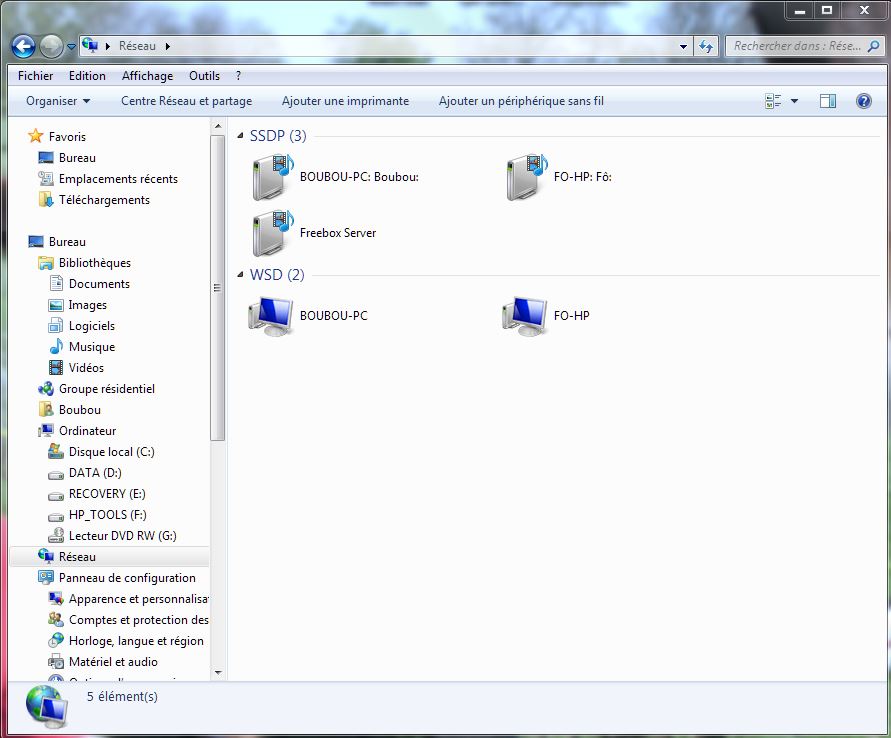This screenshot has width=891, height=738.
Task: Expand the arrow after Réseau in the address bar
Action: click(x=168, y=46)
